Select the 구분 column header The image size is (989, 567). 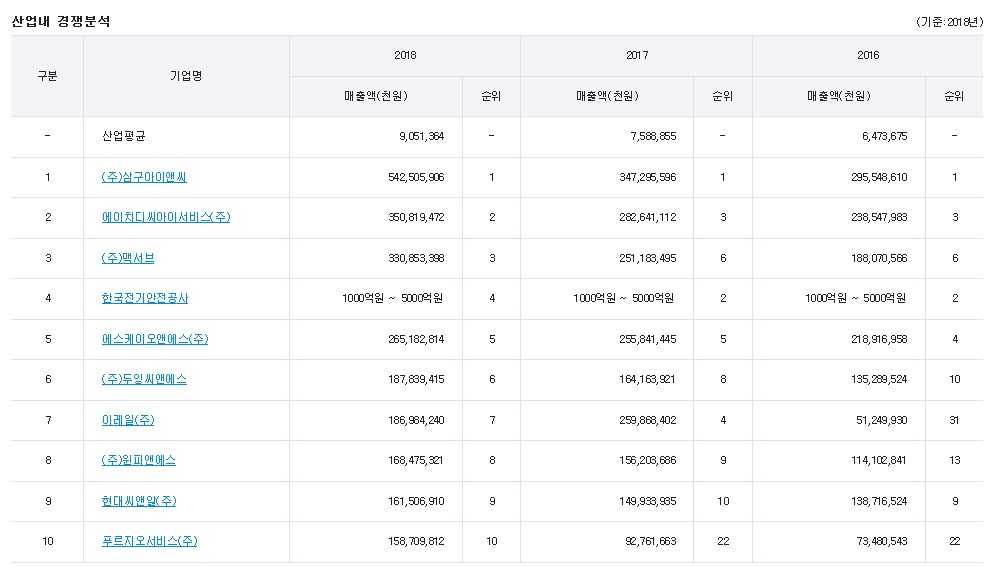[47, 76]
